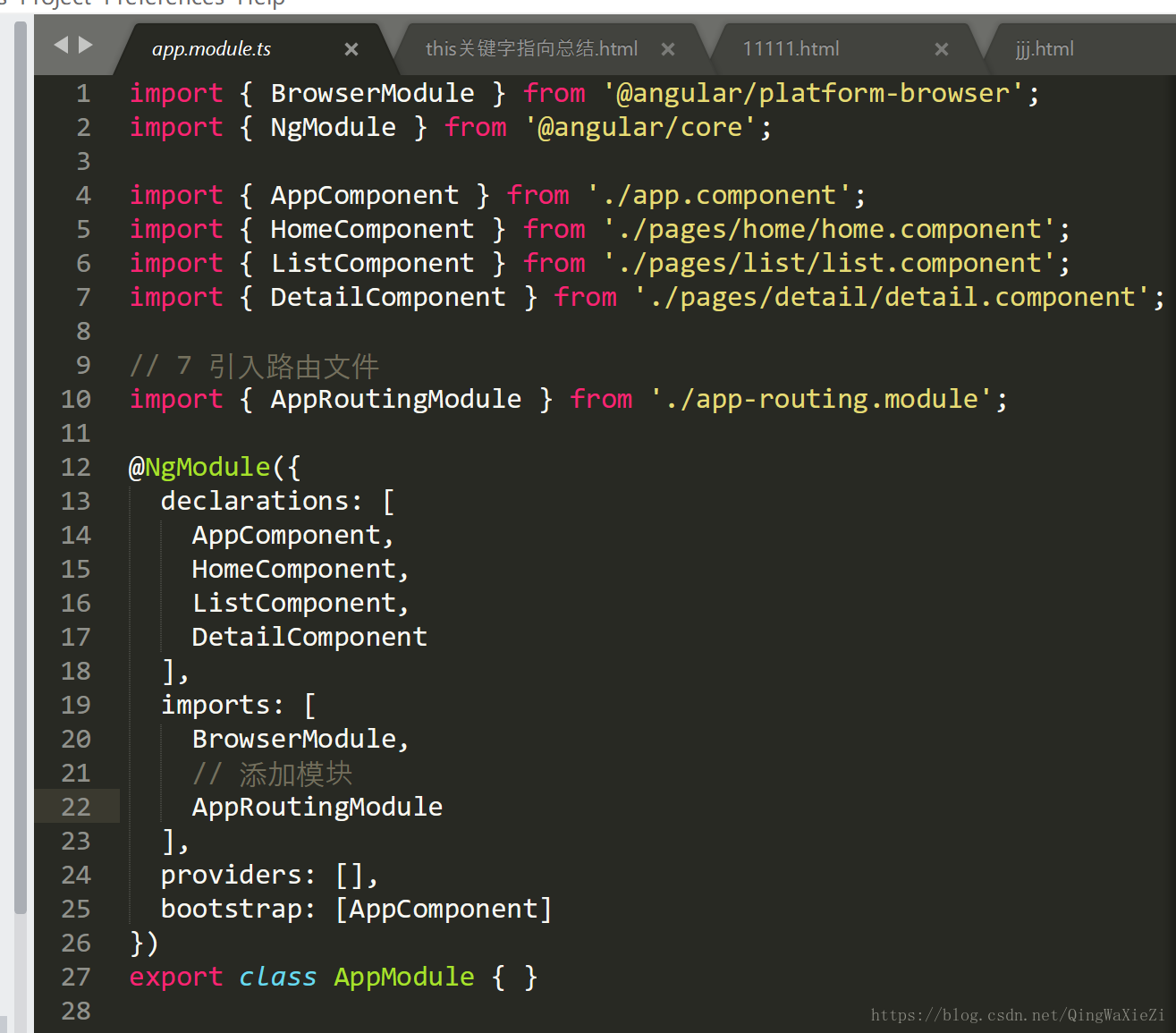
Task: Click the export keyword on line 27
Action: [x=176, y=977]
